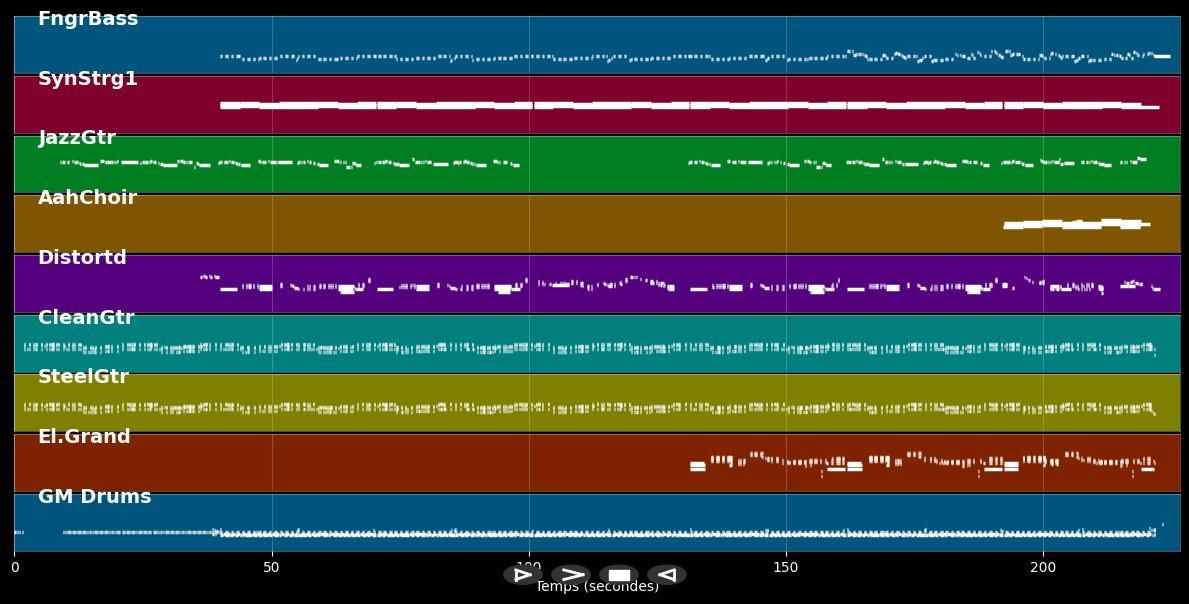Image resolution: width=1189 pixels, height=604 pixels.
Task: Click the El.Grand track name
Action: 84,437
